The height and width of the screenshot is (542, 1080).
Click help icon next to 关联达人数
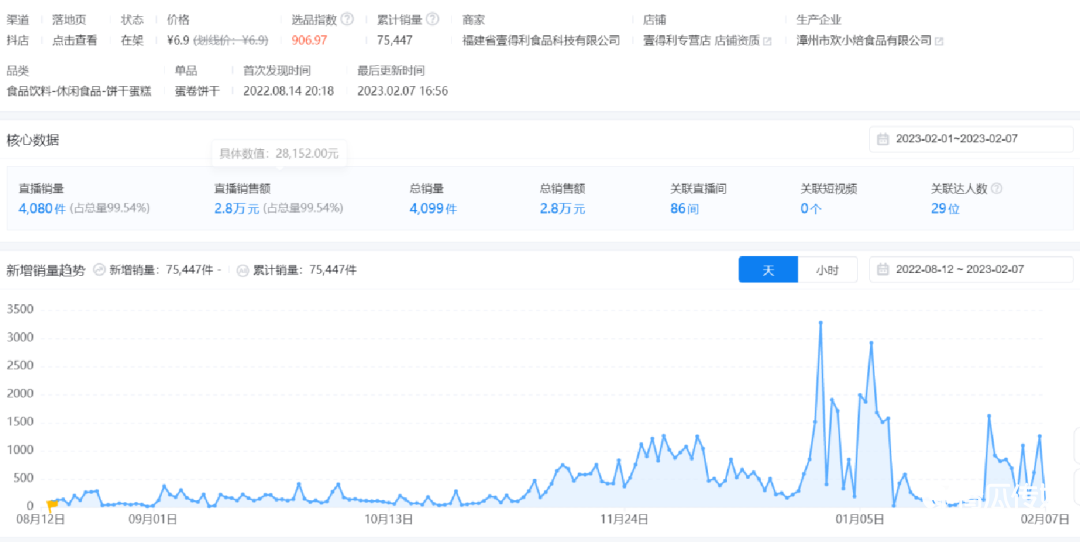tap(996, 188)
